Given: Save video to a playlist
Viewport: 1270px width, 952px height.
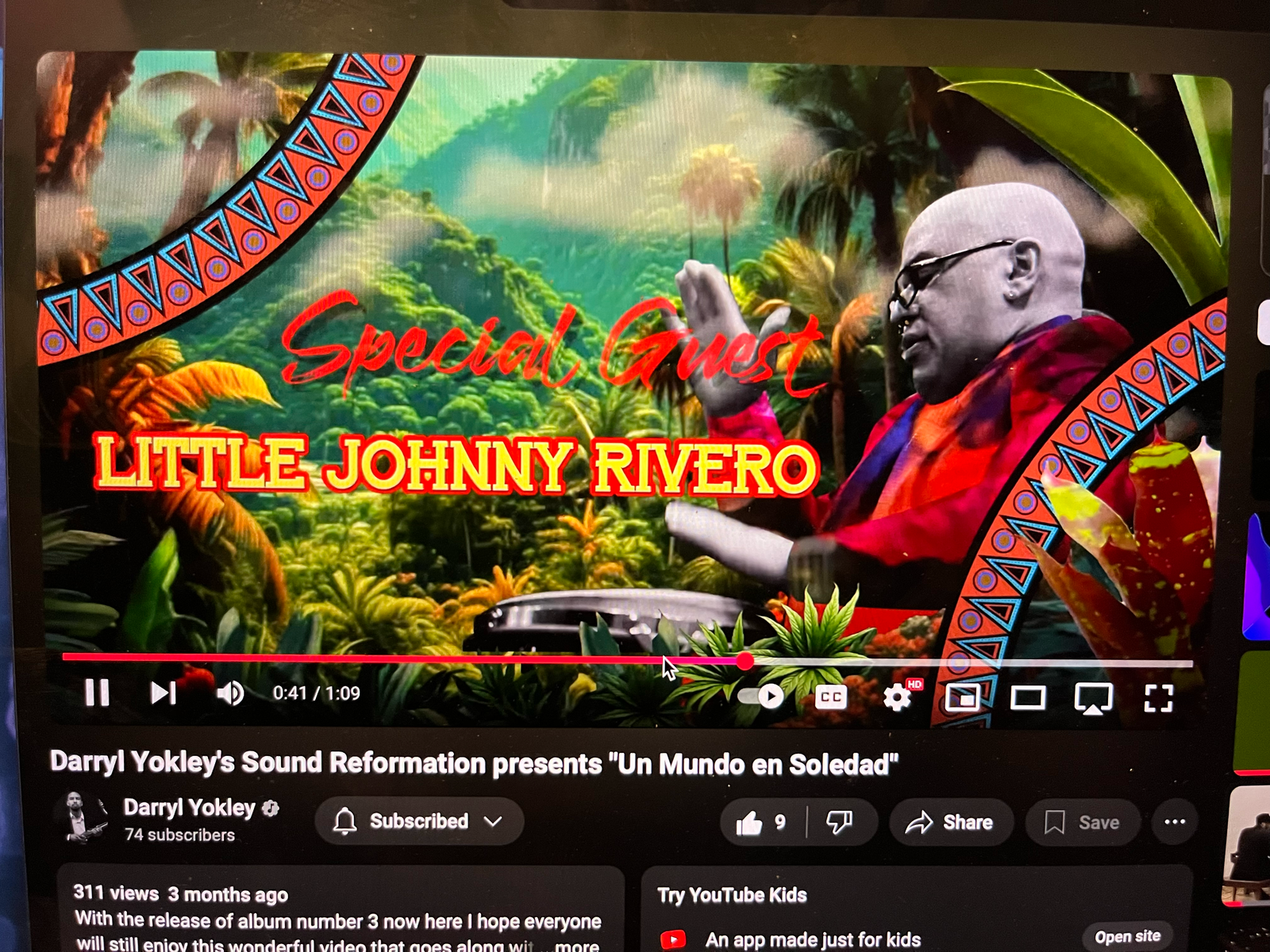Looking at the screenshot, I should pos(1082,823).
